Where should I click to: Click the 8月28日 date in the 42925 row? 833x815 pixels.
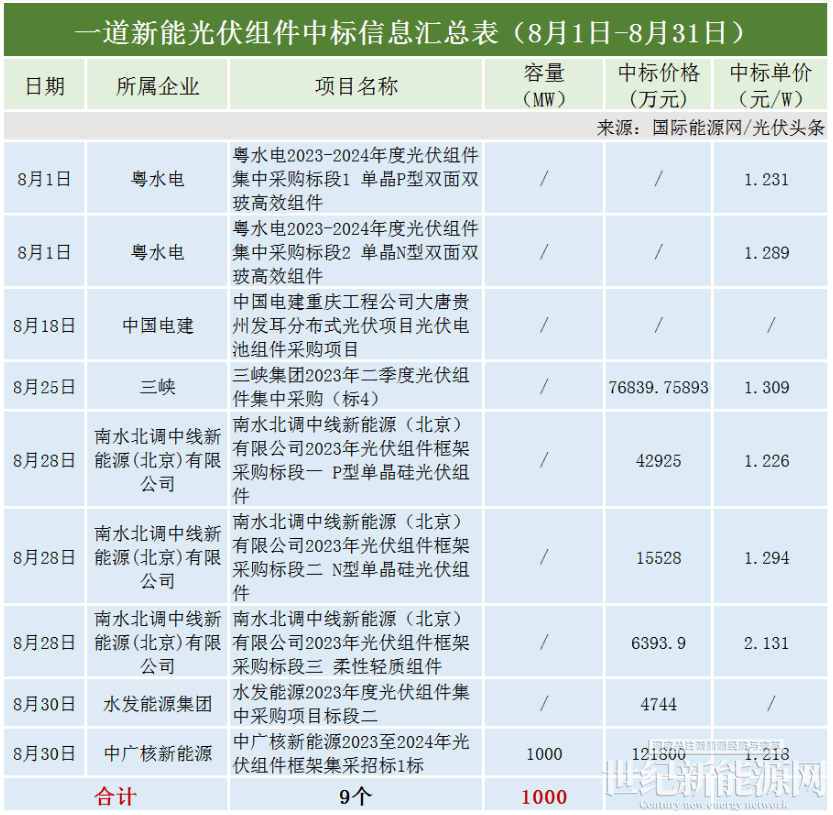click(x=44, y=460)
